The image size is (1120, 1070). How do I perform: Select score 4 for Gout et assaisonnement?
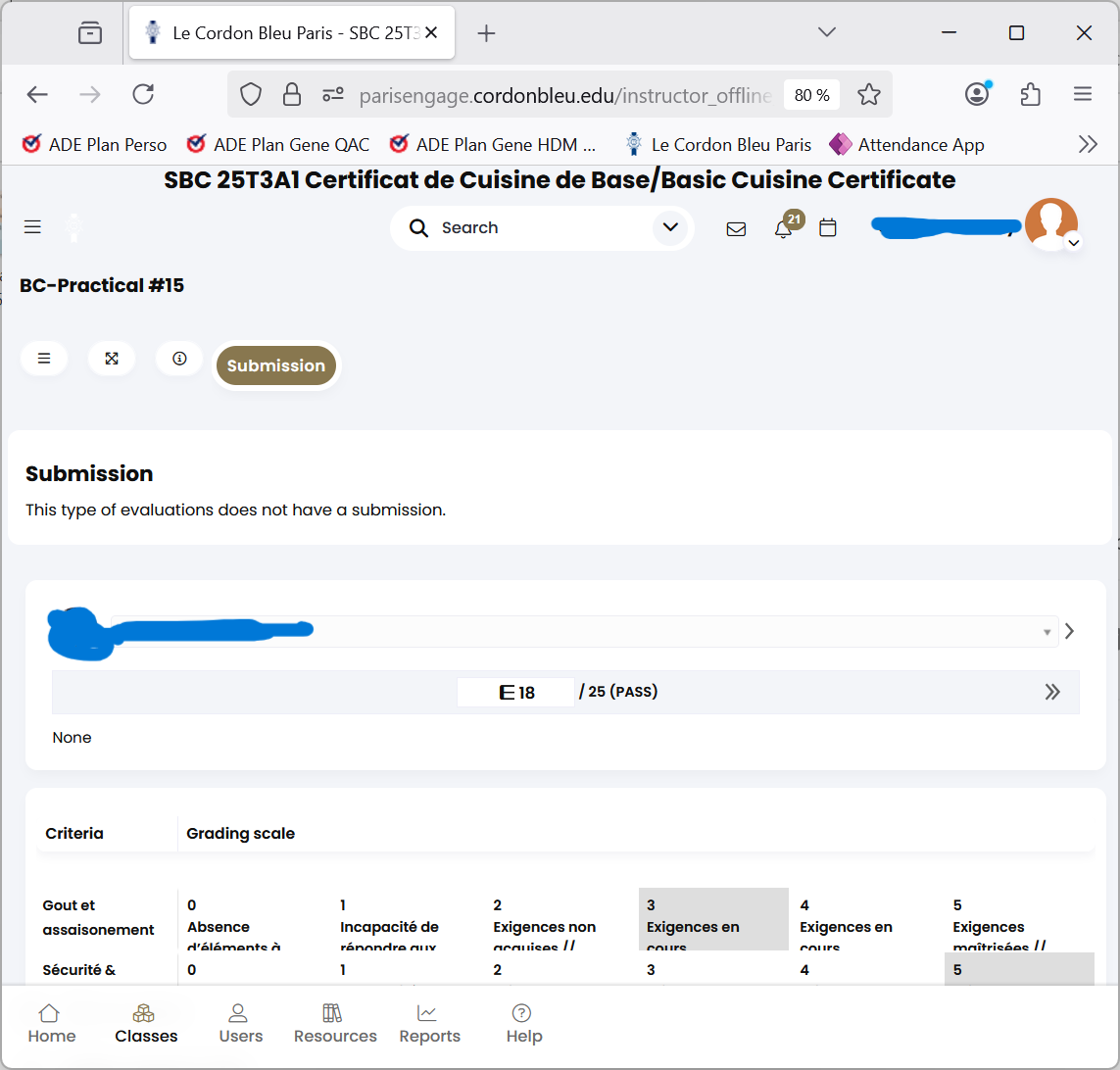866,920
